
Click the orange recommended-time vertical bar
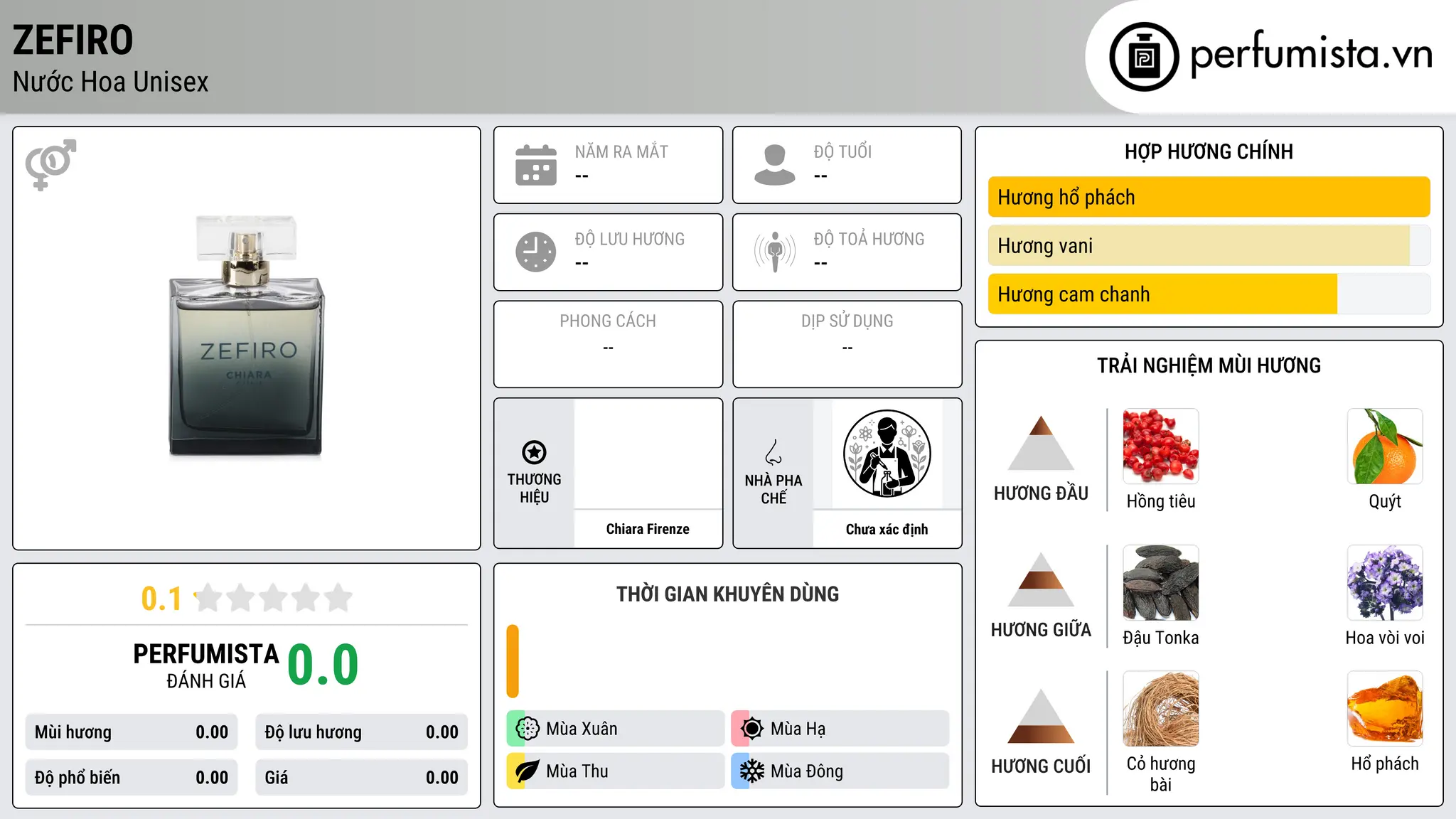tap(513, 661)
